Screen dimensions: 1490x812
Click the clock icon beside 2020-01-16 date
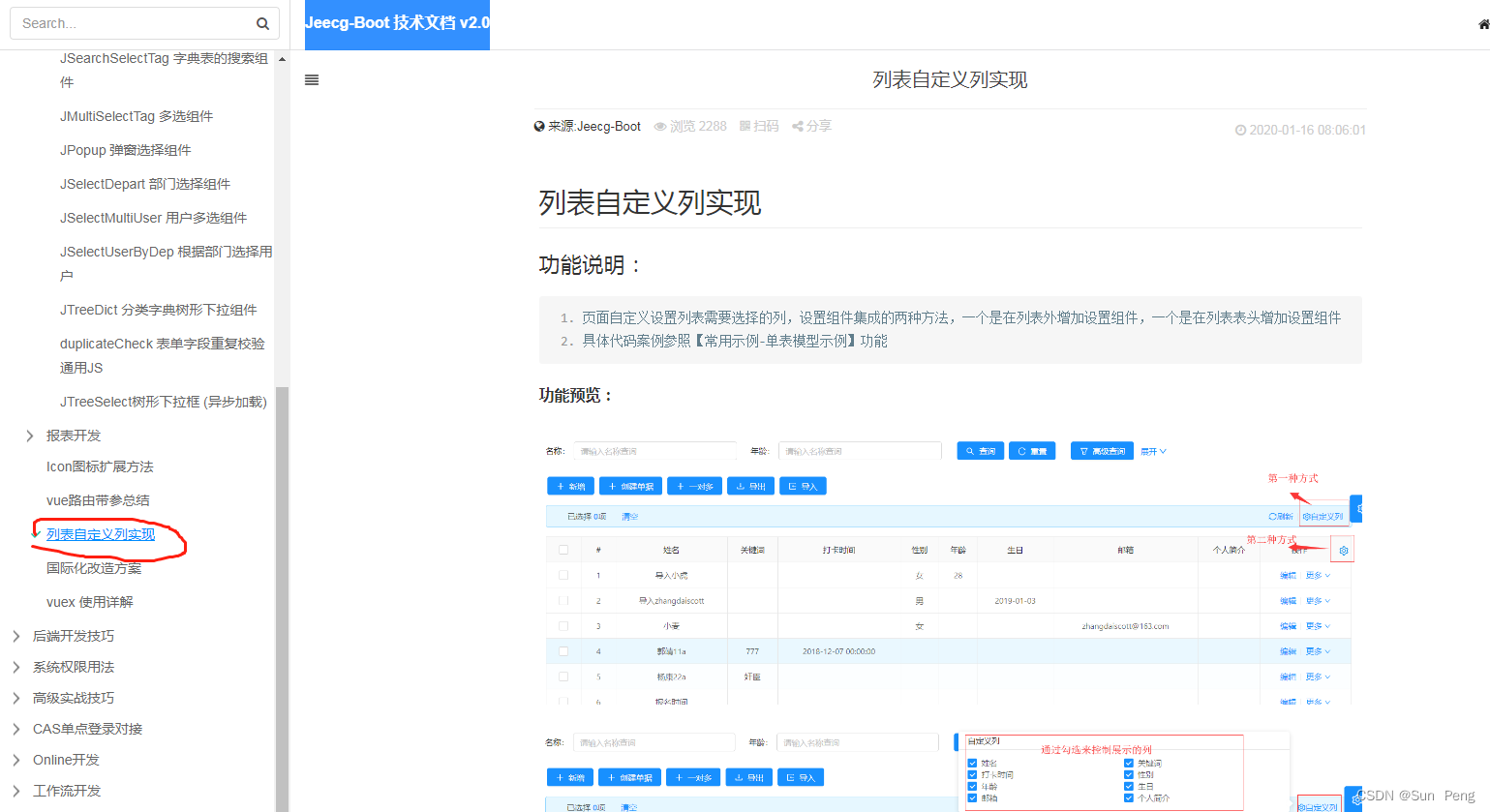tap(1240, 130)
